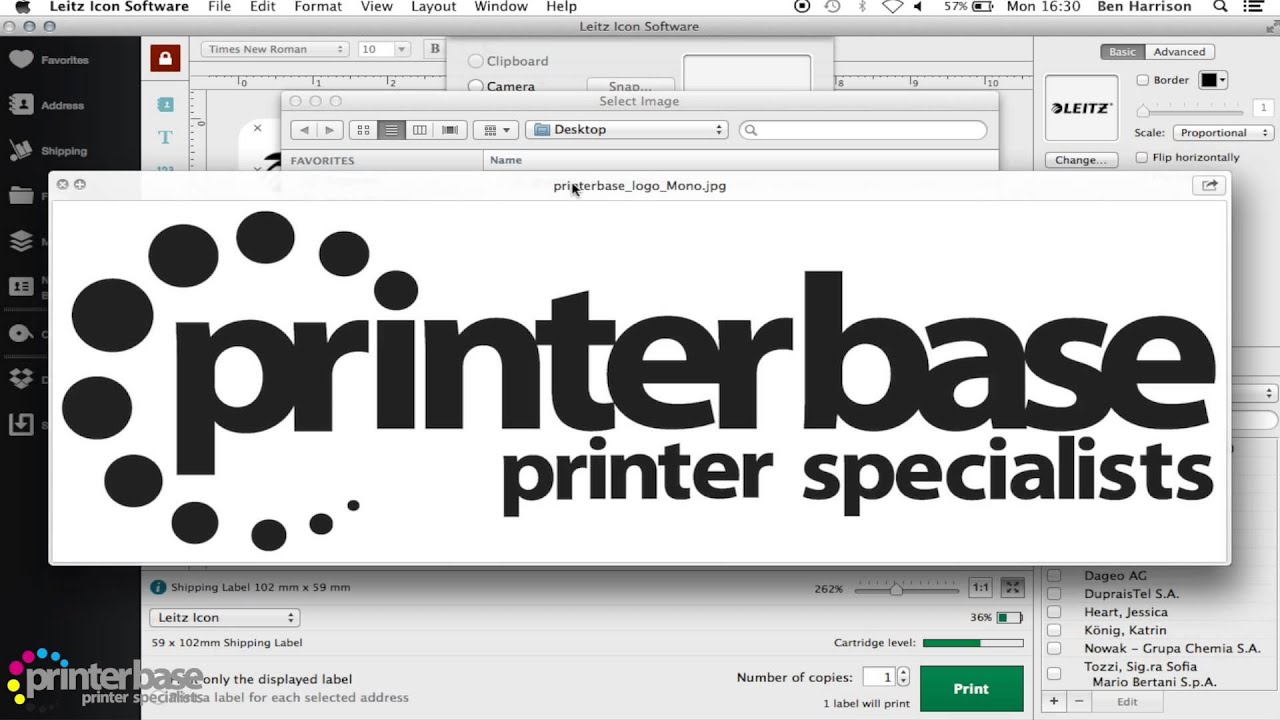This screenshot has width=1280, height=720.
Task: Click the Change... button under the Leitz preview
Action: 1081,159
